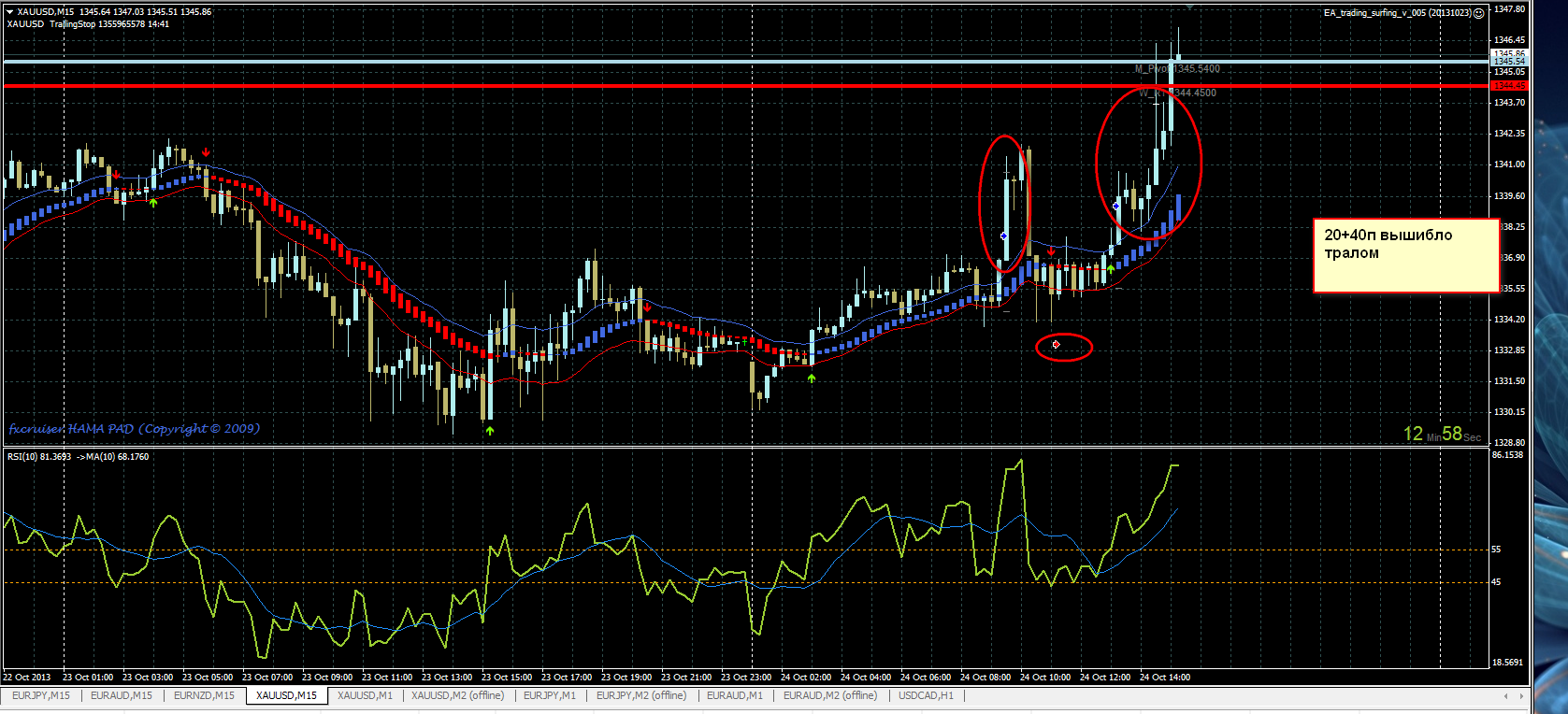Screen dimensions: 1568x714
Task: Click the 1330.15 price scale value
Action: pos(1510,411)
